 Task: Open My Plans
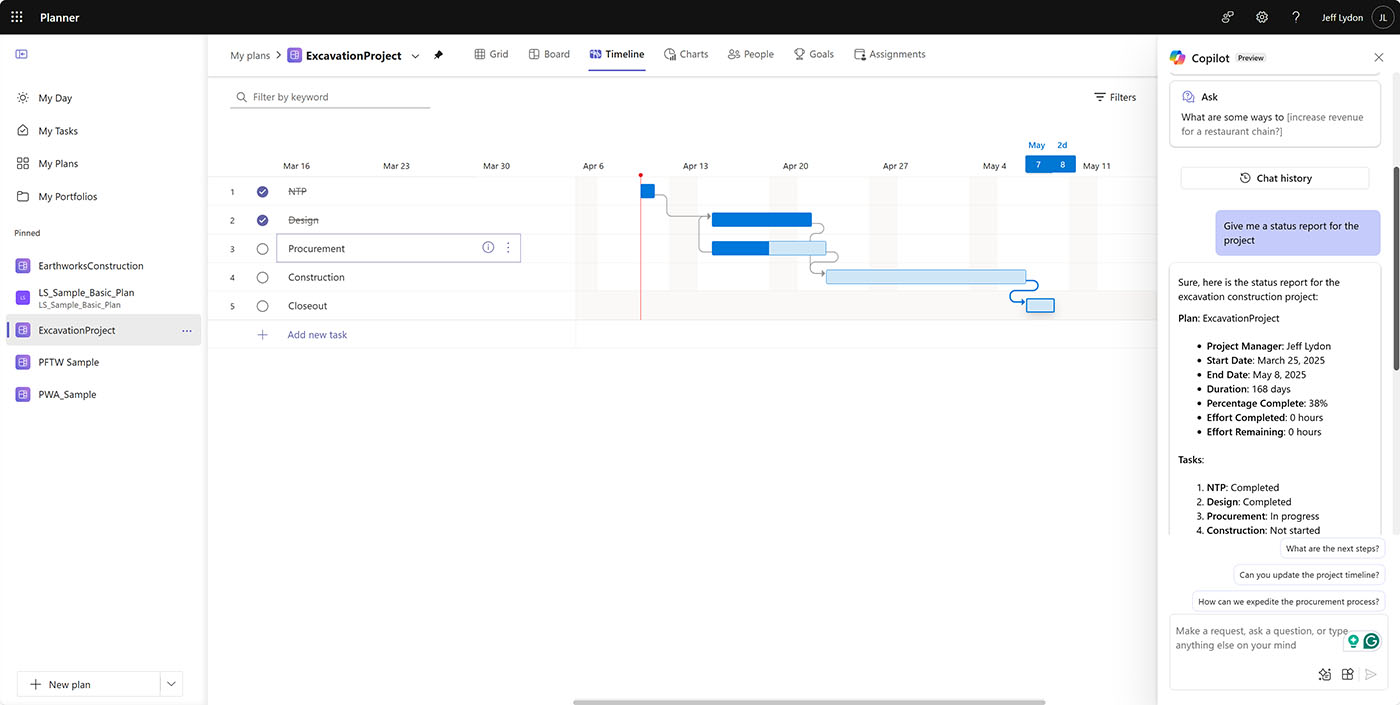point(58,164)
